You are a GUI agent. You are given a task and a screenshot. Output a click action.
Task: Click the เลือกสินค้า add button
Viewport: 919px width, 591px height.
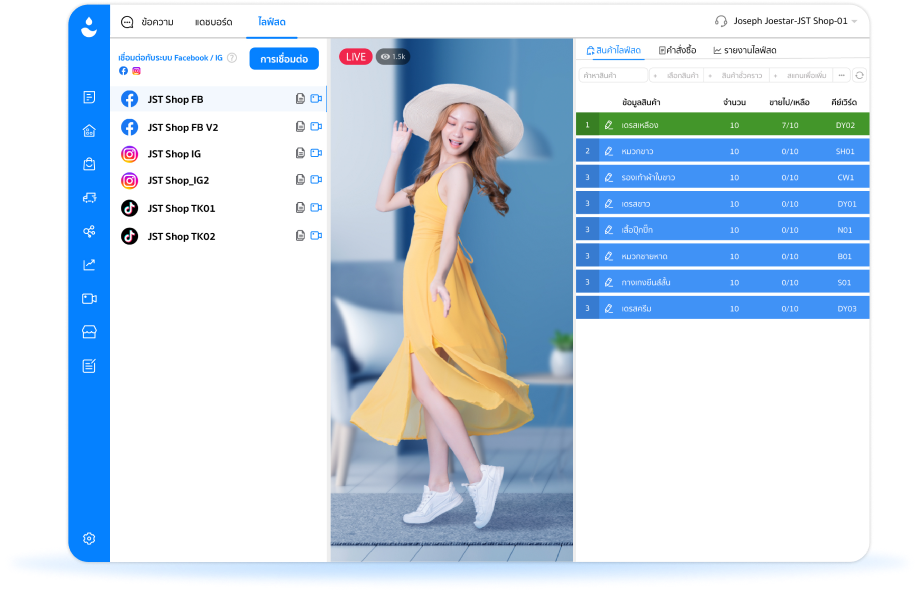pos(677,75)
